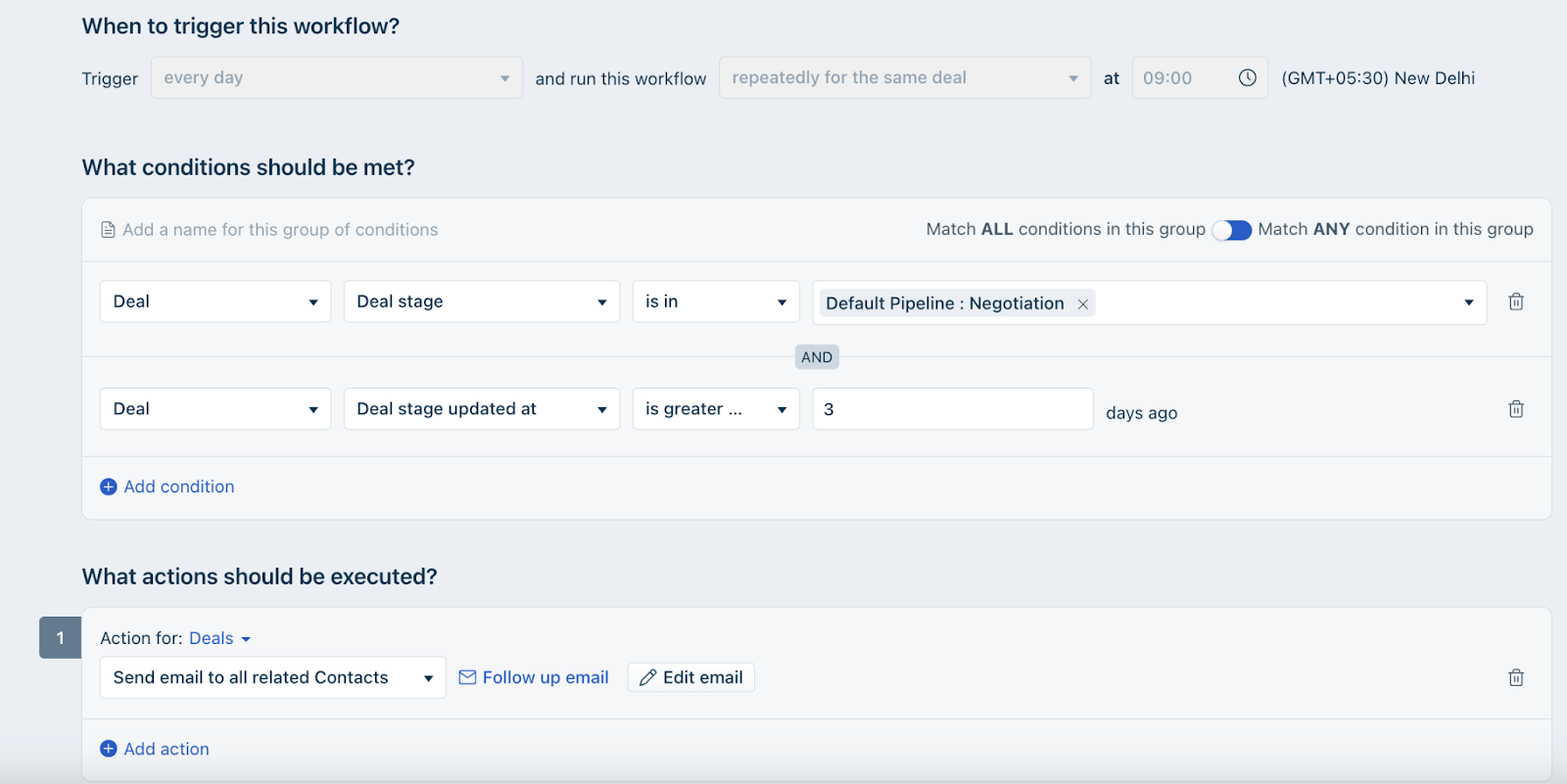Change Action for: Deals selector

pyautogui.click(x=220, y=638)
